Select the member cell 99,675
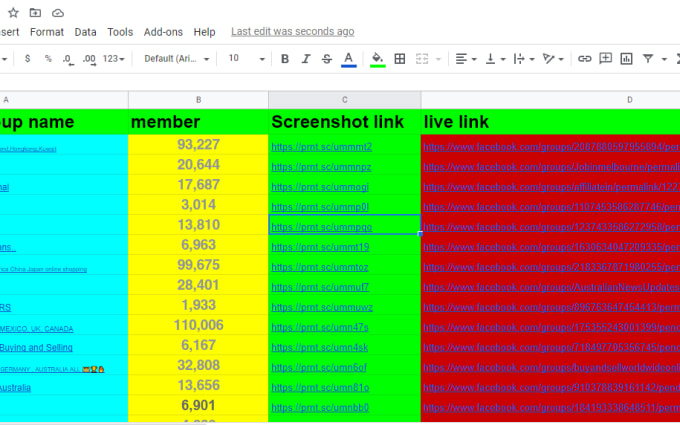 [x=198, y=265]
